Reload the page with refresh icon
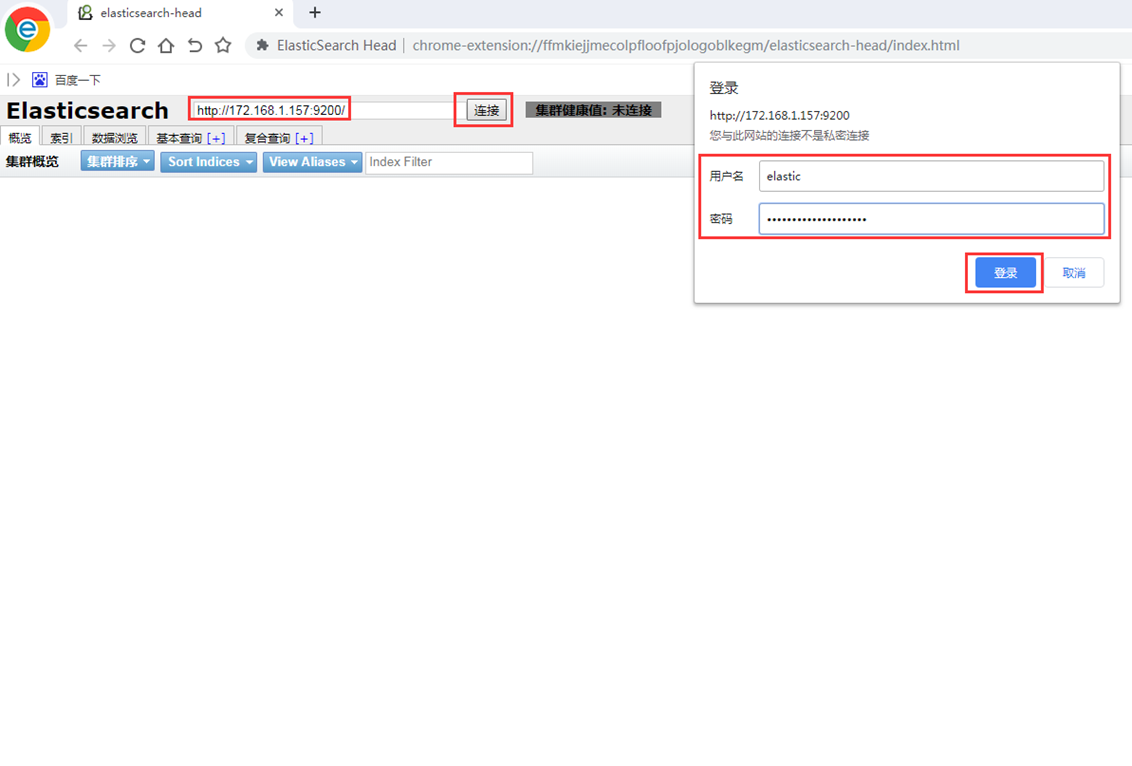The image size is (1132, 766). tap(137, 45)
